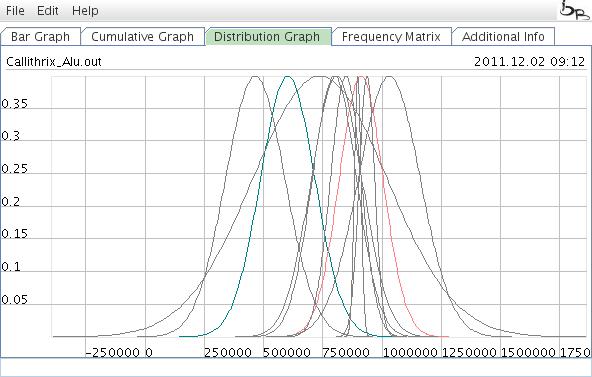Open the File menu
This screenshot has height=377, width=592.
(x=15, y=11)
